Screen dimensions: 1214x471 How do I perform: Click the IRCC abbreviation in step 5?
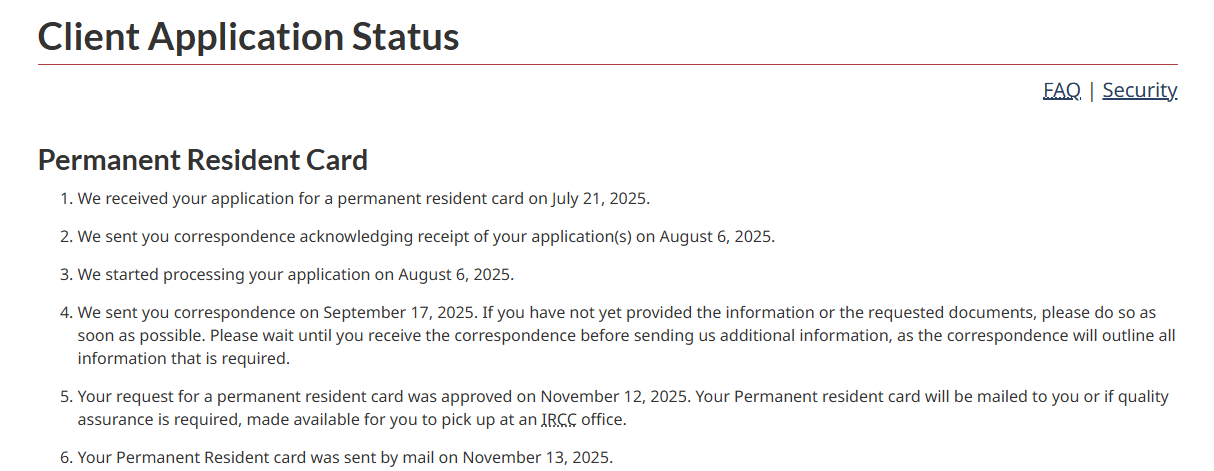click(x=558, y=420)
